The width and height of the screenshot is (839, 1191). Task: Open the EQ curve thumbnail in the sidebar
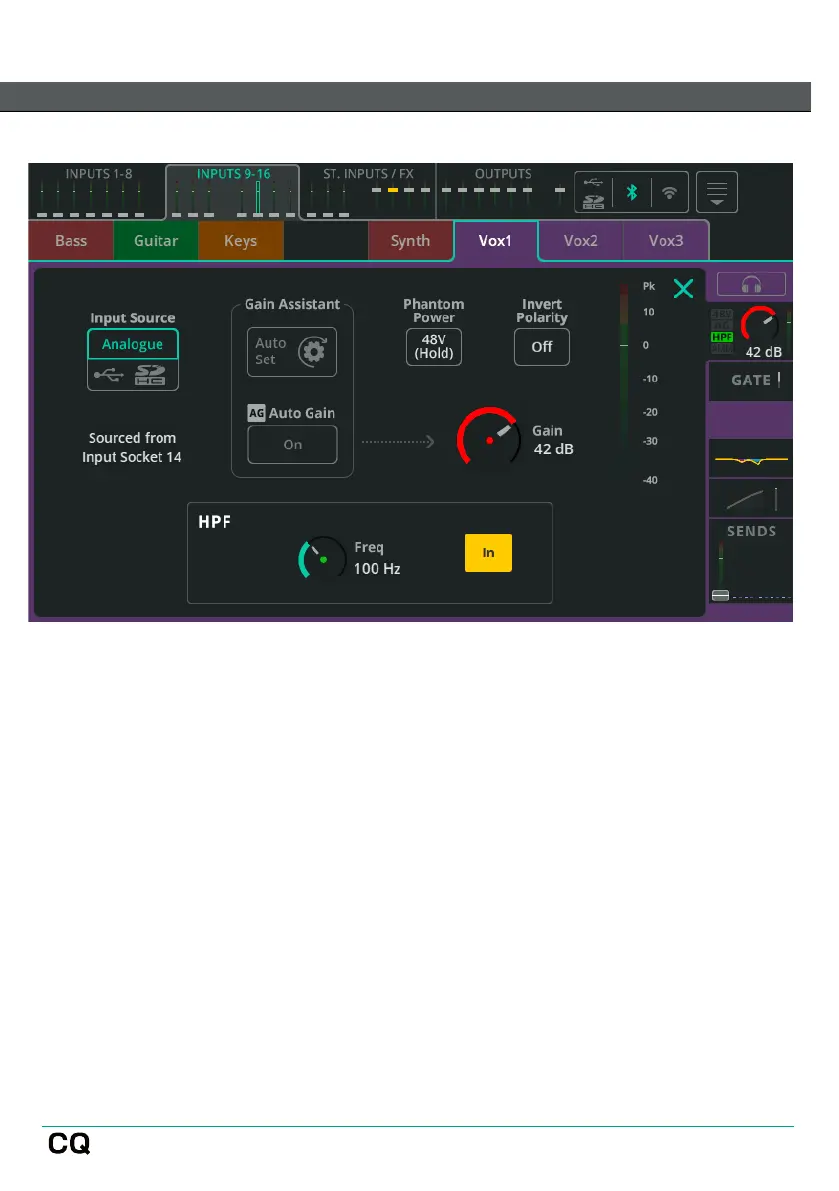pos(751,458)
